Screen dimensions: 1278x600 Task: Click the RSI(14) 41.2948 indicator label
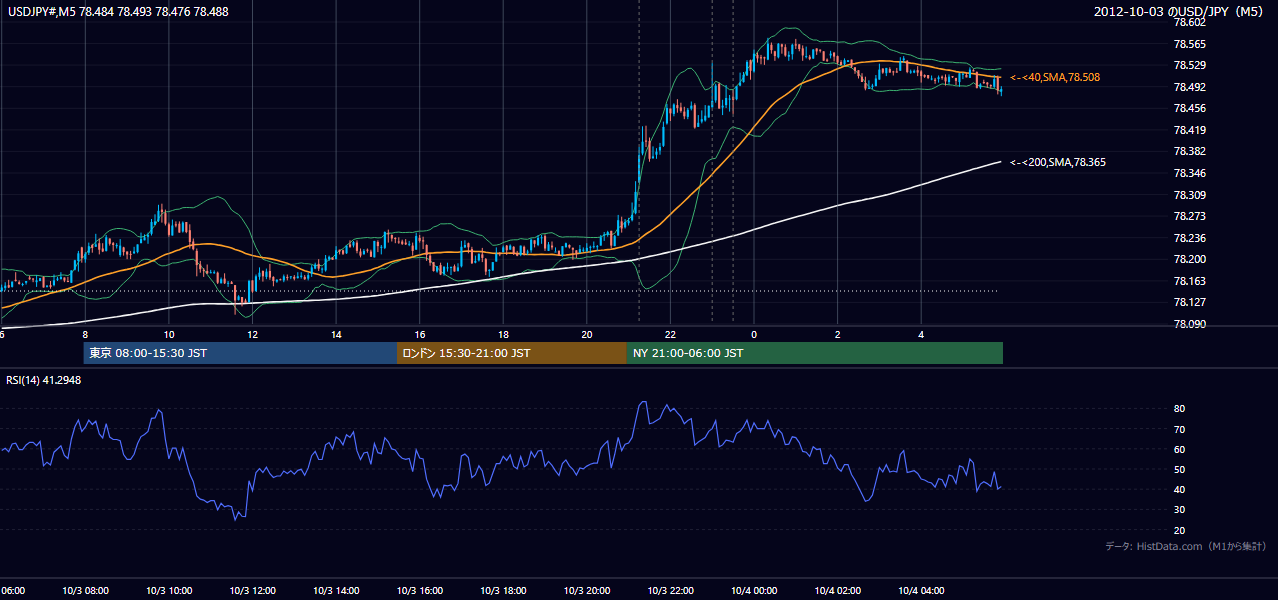(44, 380)
